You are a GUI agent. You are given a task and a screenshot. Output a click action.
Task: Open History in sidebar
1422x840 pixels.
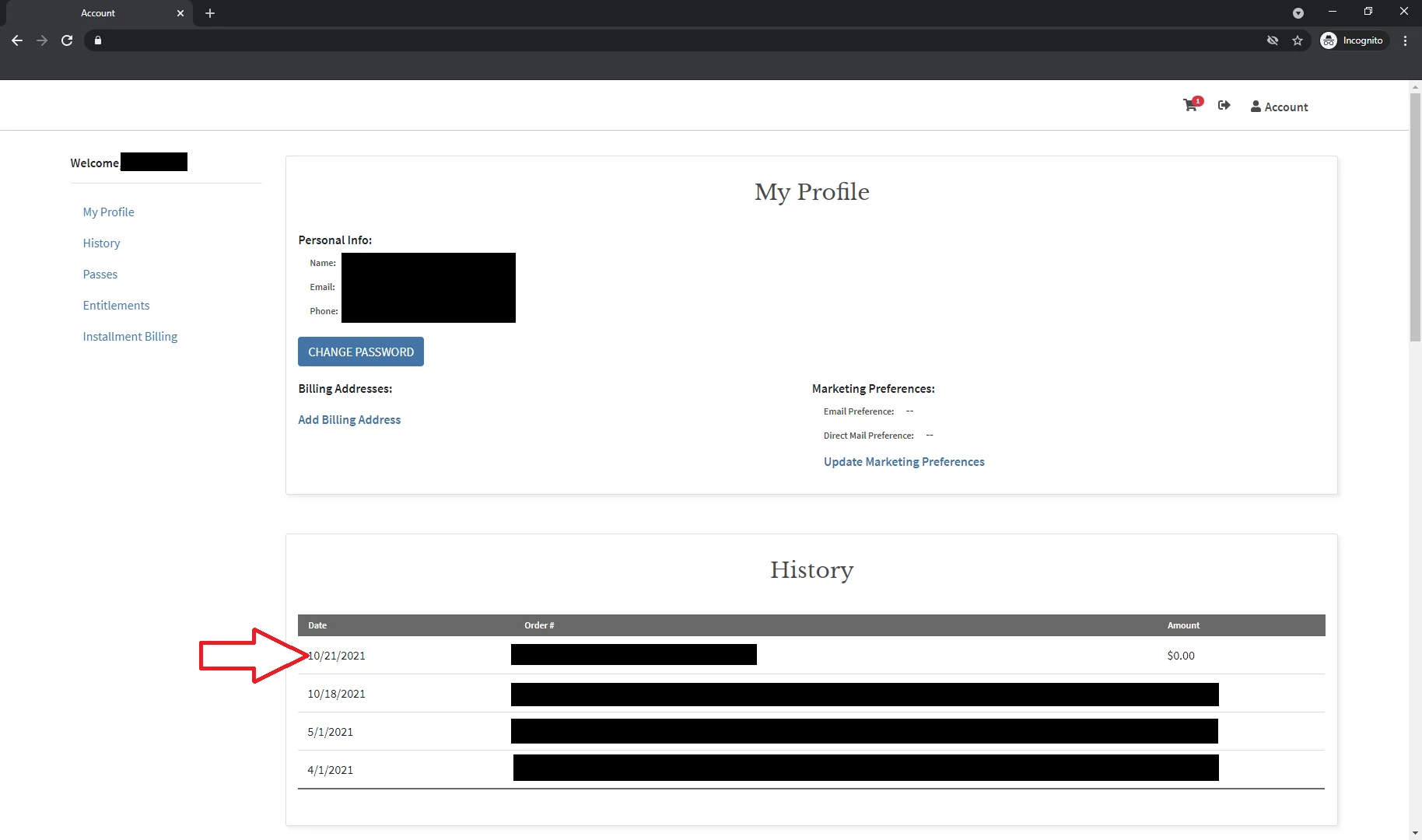(102, 243)
